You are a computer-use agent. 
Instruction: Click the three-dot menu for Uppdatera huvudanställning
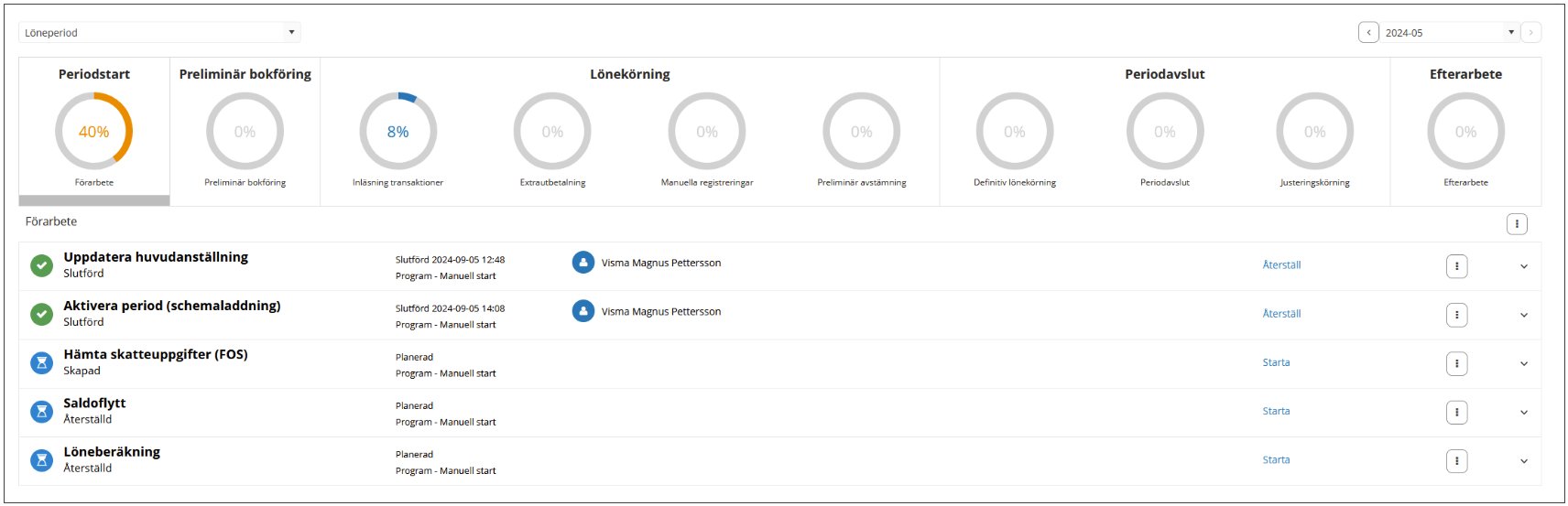[1456, 266]
